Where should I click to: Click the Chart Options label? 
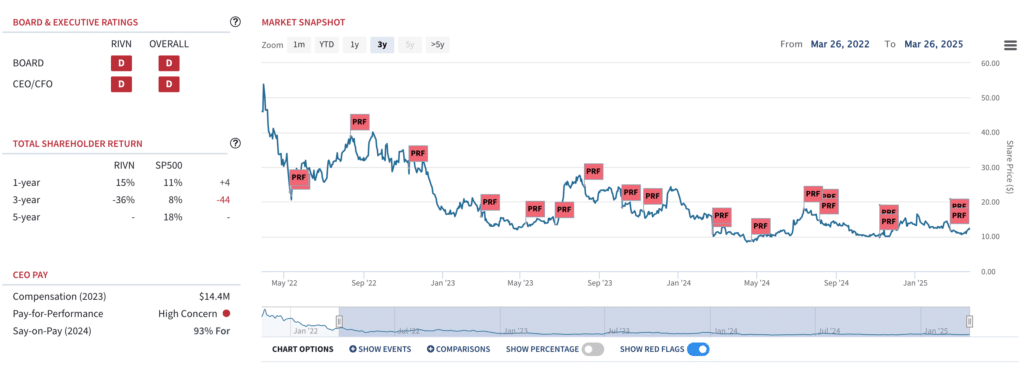(302, 349)
